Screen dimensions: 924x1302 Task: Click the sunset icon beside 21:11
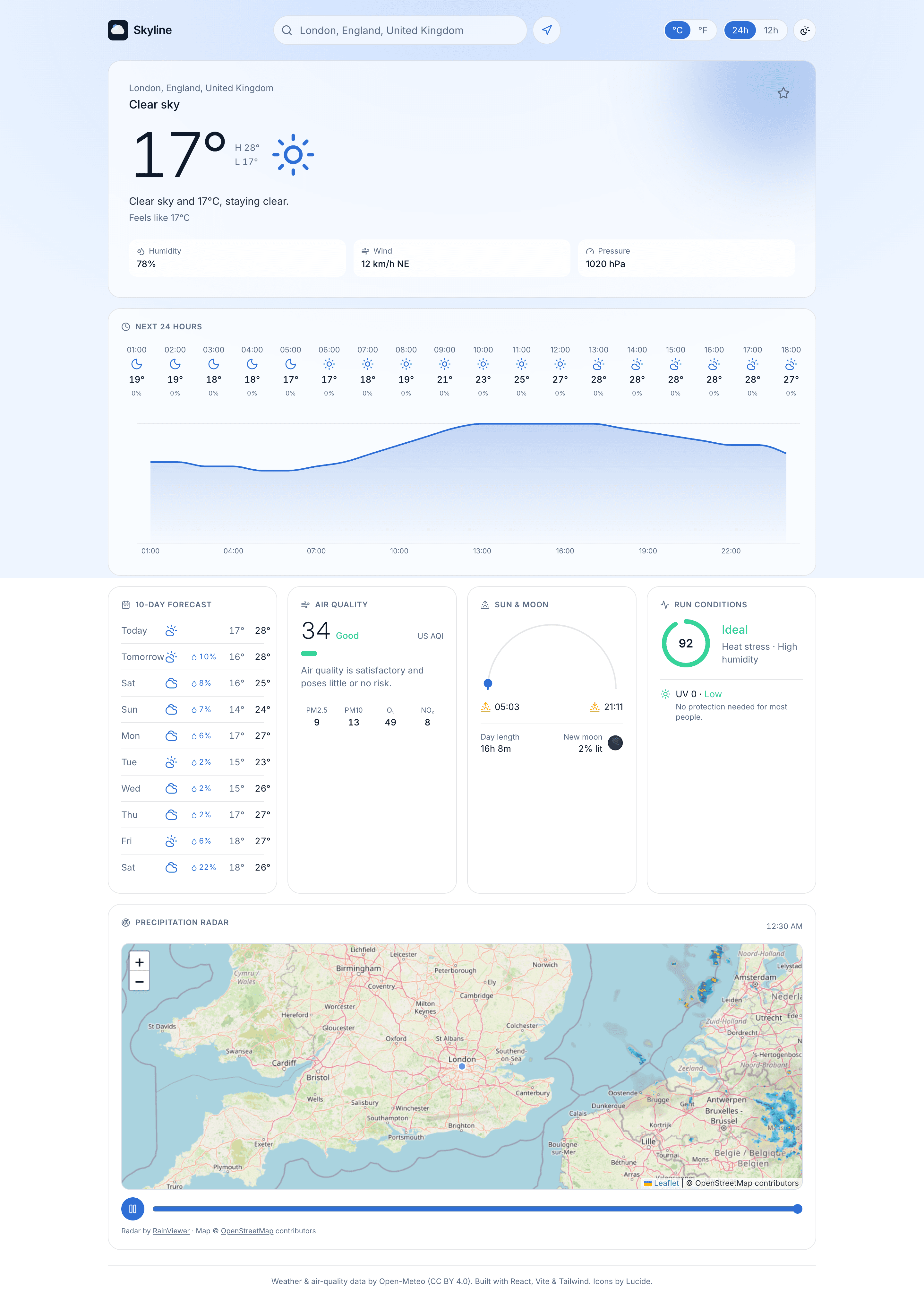(595, 707)
